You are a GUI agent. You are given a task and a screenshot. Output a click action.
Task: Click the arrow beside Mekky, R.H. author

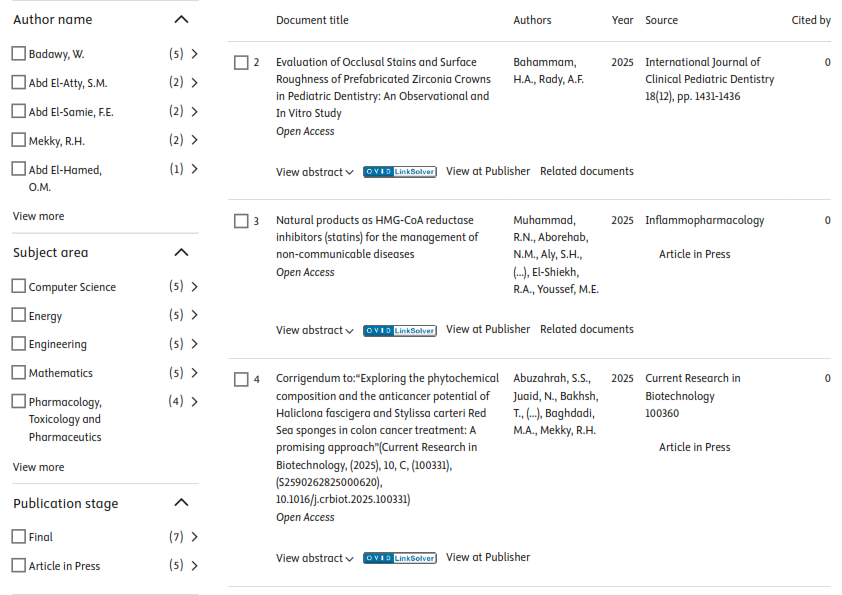pyautogui.click(x=194, y=140)
